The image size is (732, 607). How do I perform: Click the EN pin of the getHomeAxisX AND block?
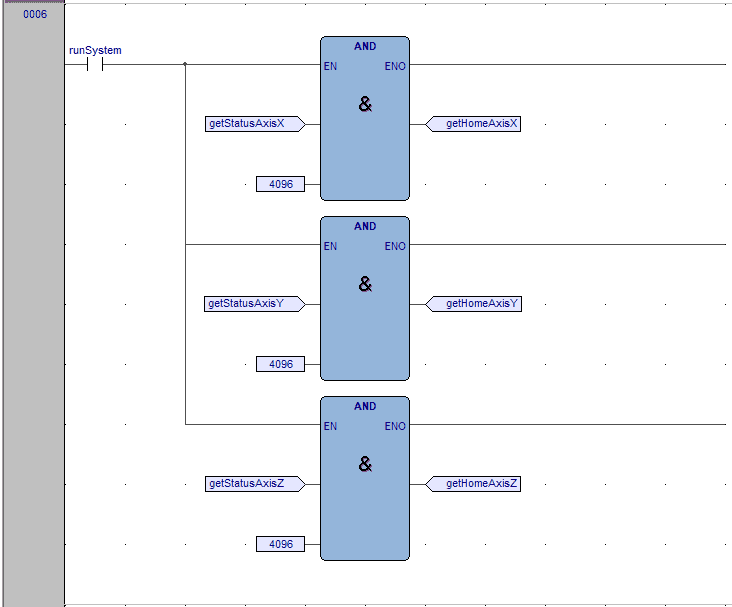331,66
